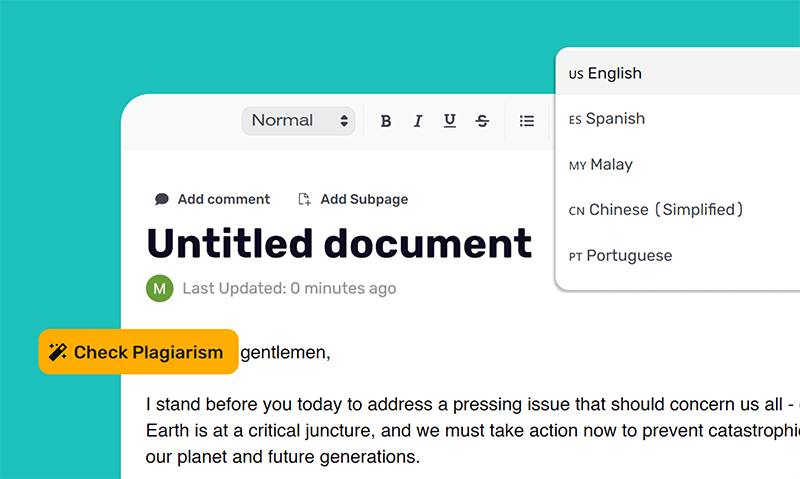
Task: Click the Untitled document title
Action: [x=339, y=243]
